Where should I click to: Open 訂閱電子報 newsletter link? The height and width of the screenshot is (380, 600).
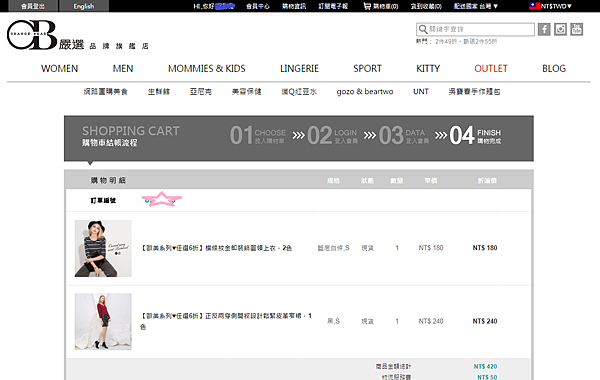[x=333, y=6]
